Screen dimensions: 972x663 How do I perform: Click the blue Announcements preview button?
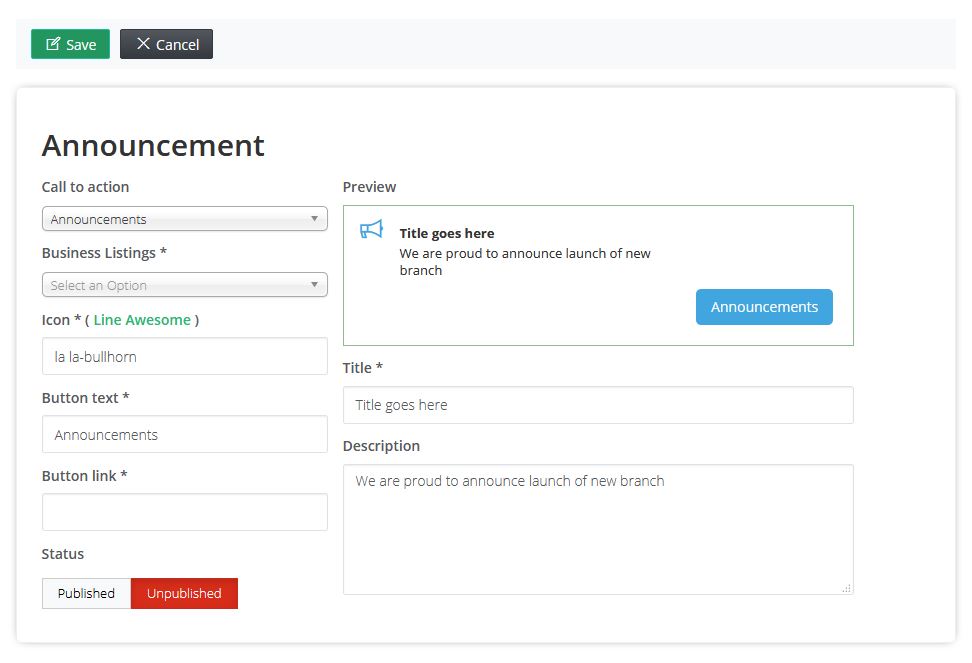click(764, 307)
